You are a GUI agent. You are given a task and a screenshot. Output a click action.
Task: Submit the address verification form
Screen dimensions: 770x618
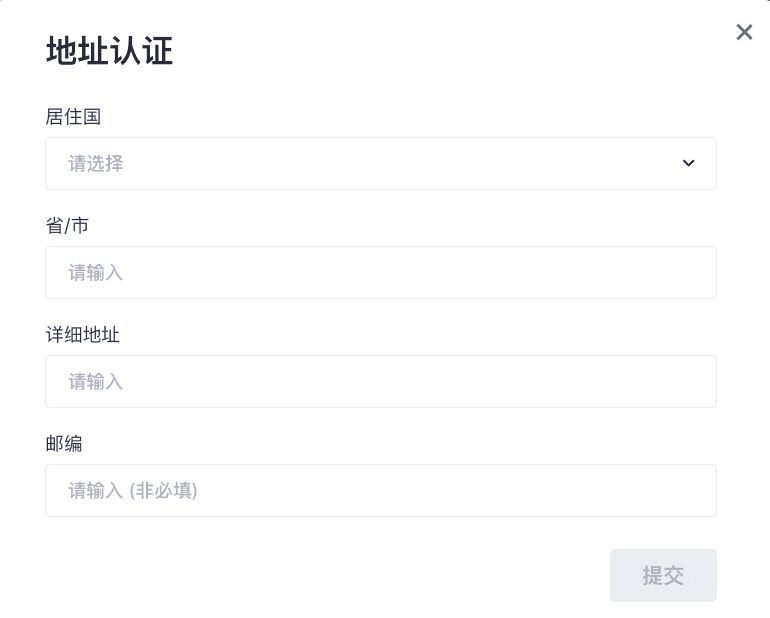(x=663, y=575)
